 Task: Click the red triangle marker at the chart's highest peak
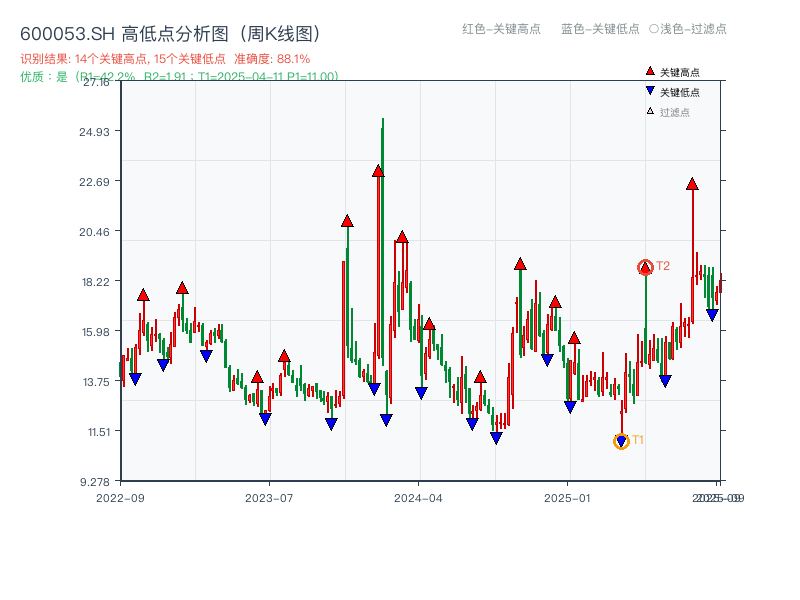[379, 170]
